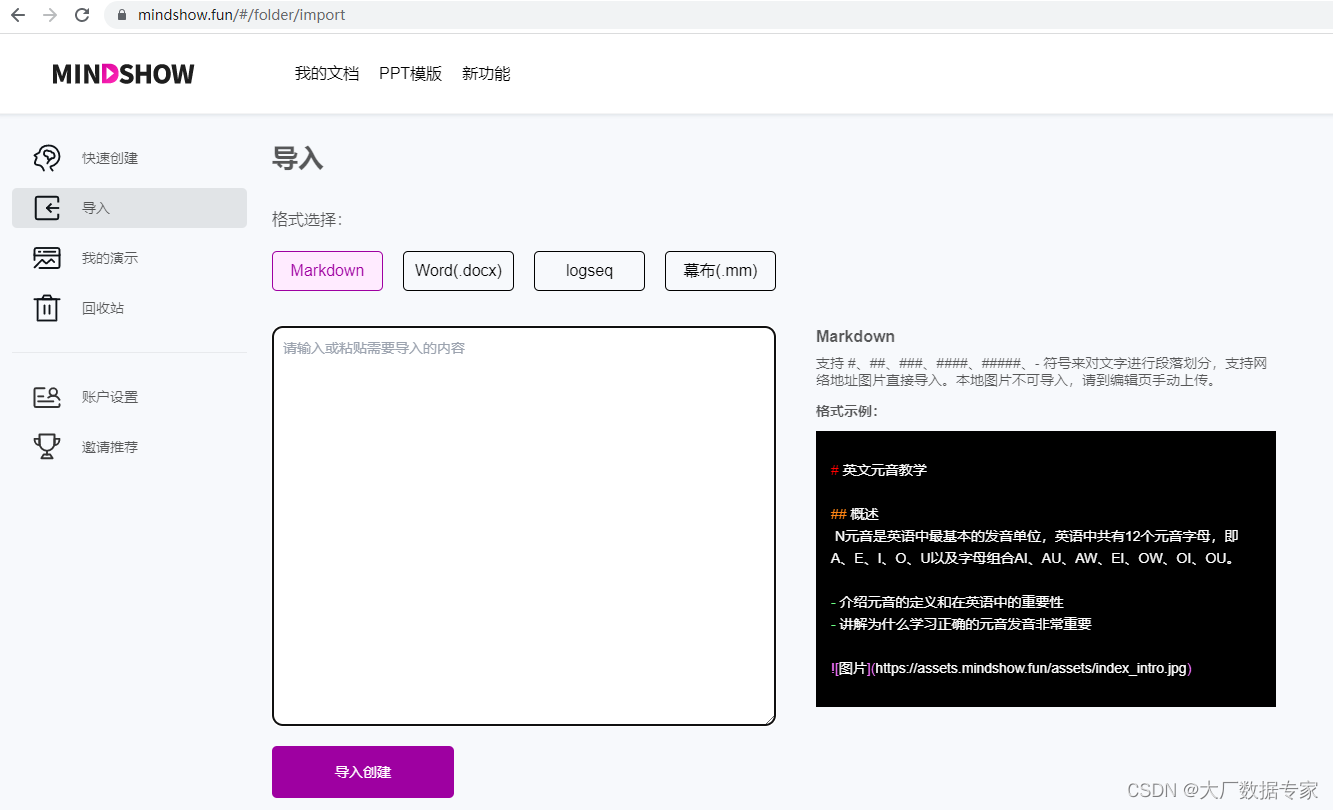Click '讲解为什么学习正确的元音发音非常重要' example line

[x=961, y=624]
